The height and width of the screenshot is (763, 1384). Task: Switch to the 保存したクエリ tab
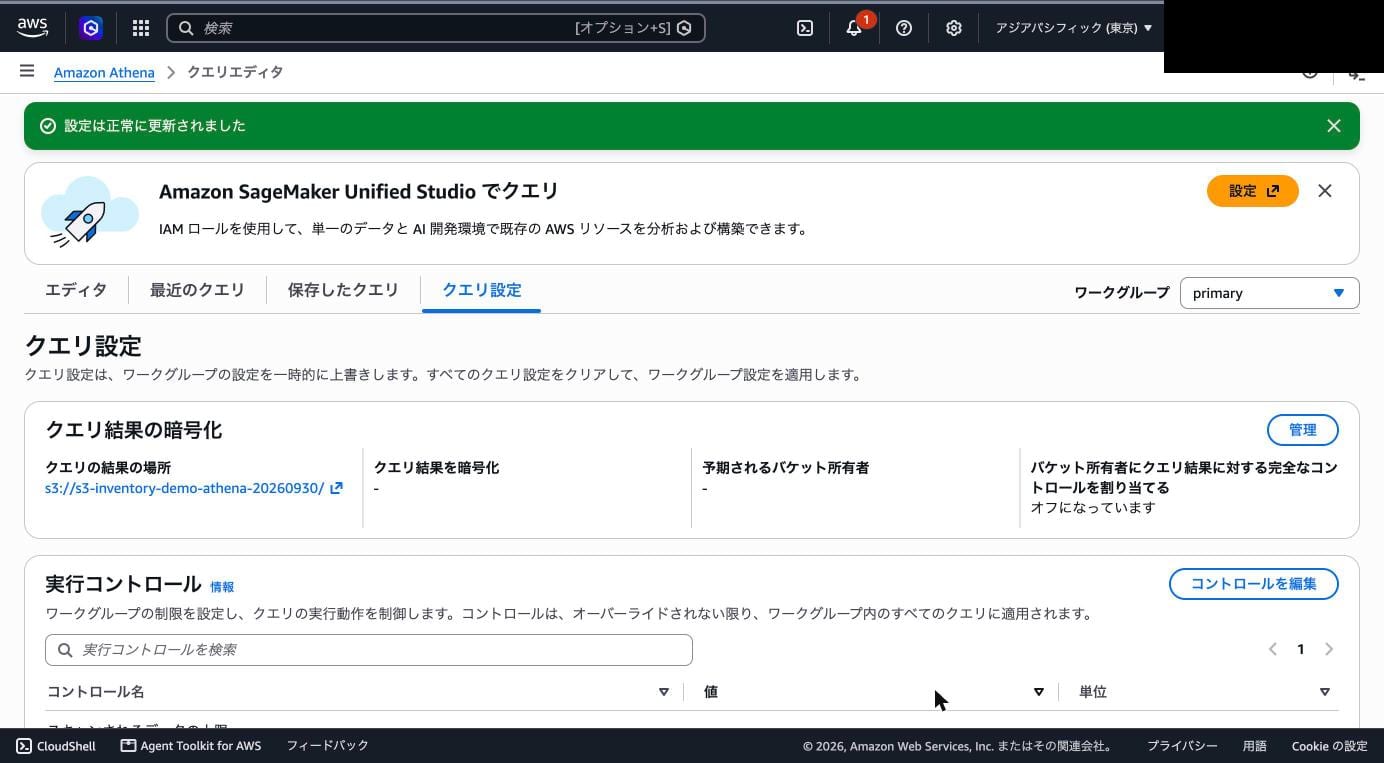pos(343,290)
